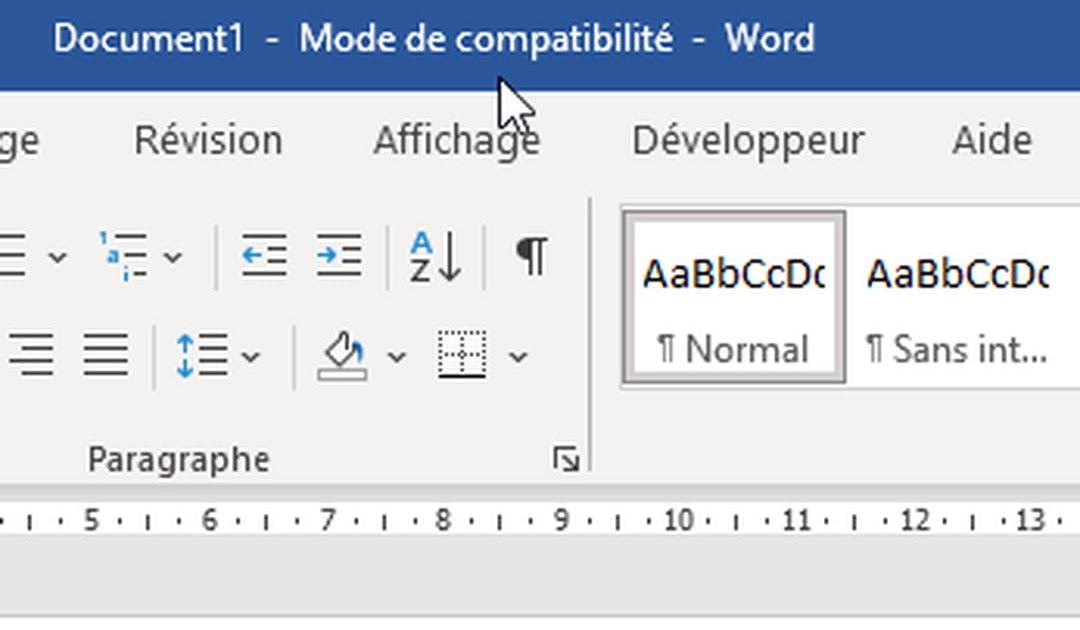1080x630 pixels.
Task: Justify the paragraph text
Action: coord(106,355)
